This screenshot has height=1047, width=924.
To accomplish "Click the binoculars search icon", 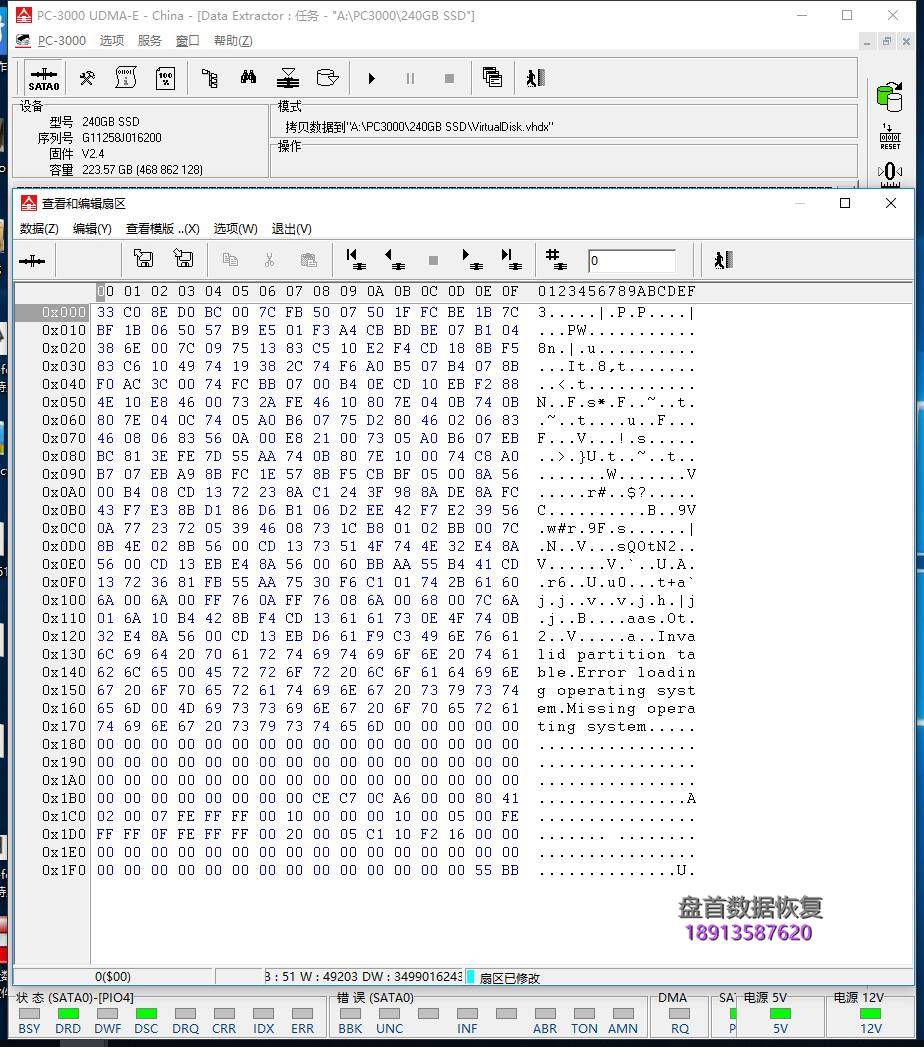I will tap(248, 78).
